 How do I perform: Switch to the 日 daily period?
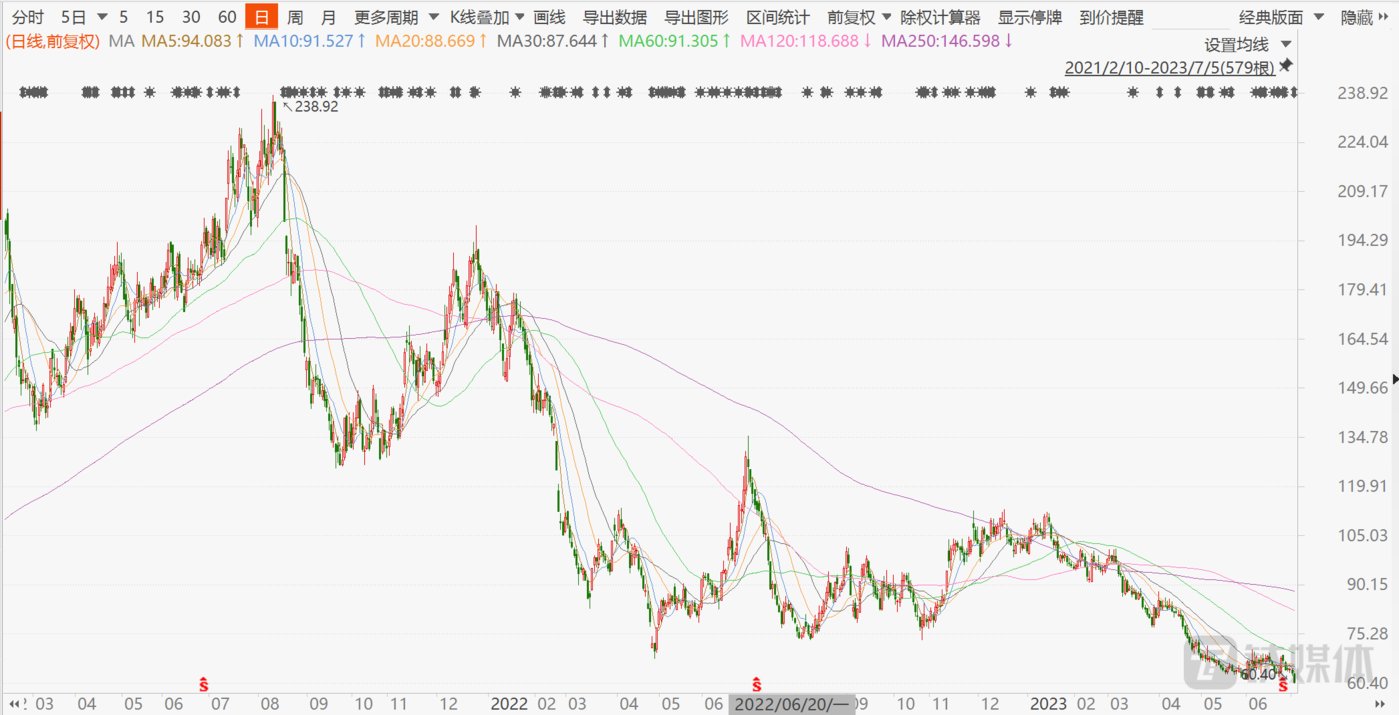tap(261, 17)
